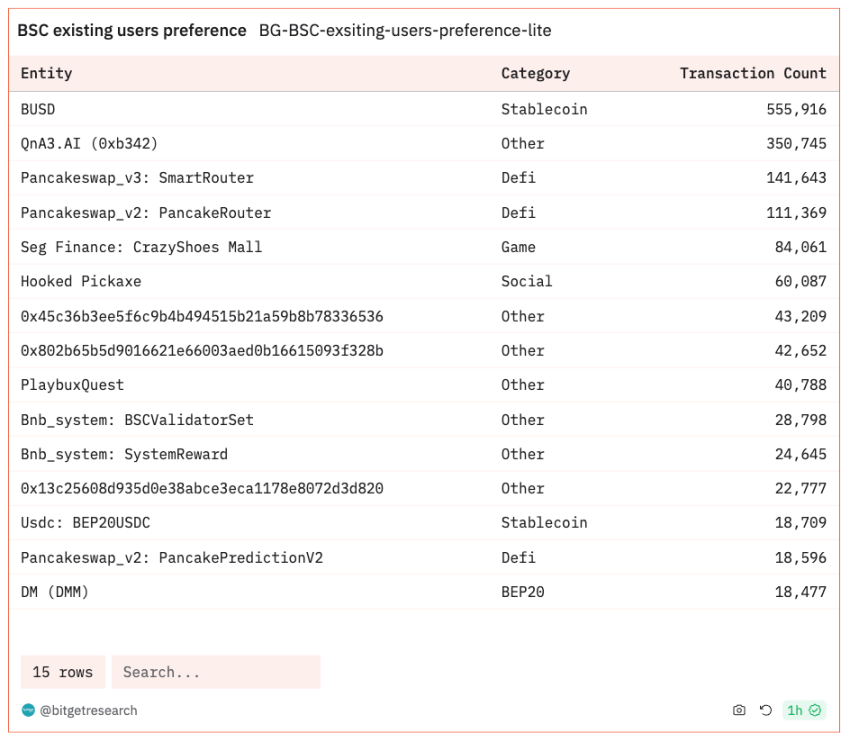Open the @bitgetresearch author profile link
The image size is (850, 742).
click(x=88, y=710)
